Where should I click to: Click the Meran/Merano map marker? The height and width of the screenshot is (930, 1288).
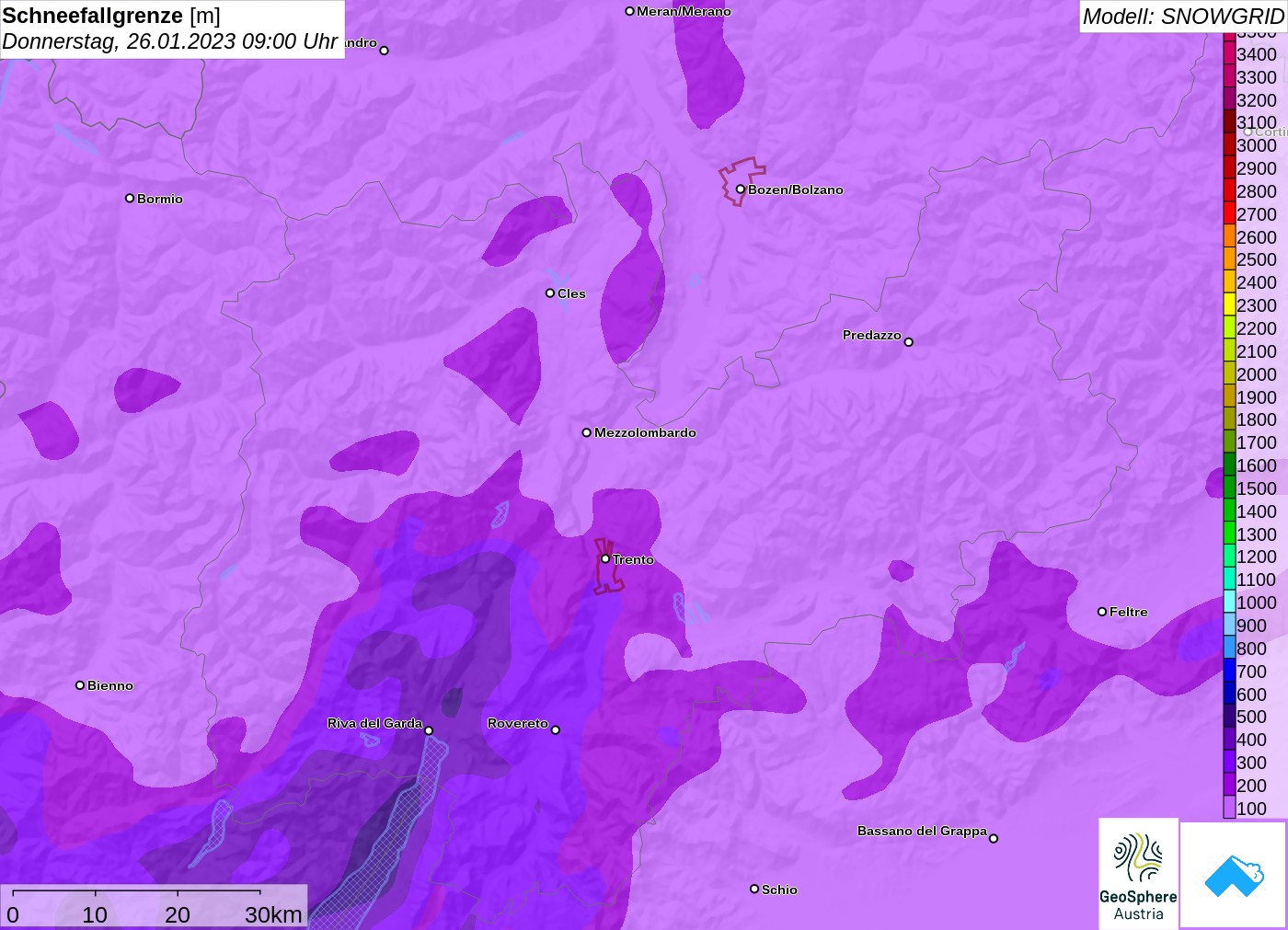point(629,11)
